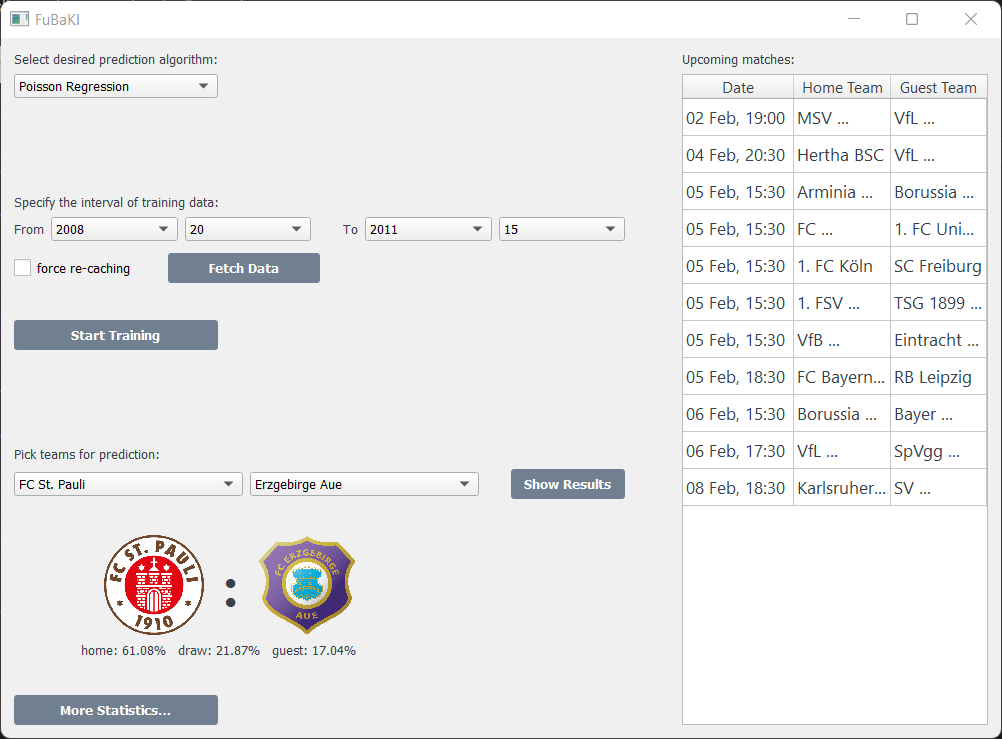Viewport: 1002px width, 739px height.
Task: Click the Home Team column header
Action: coord(842,88)
